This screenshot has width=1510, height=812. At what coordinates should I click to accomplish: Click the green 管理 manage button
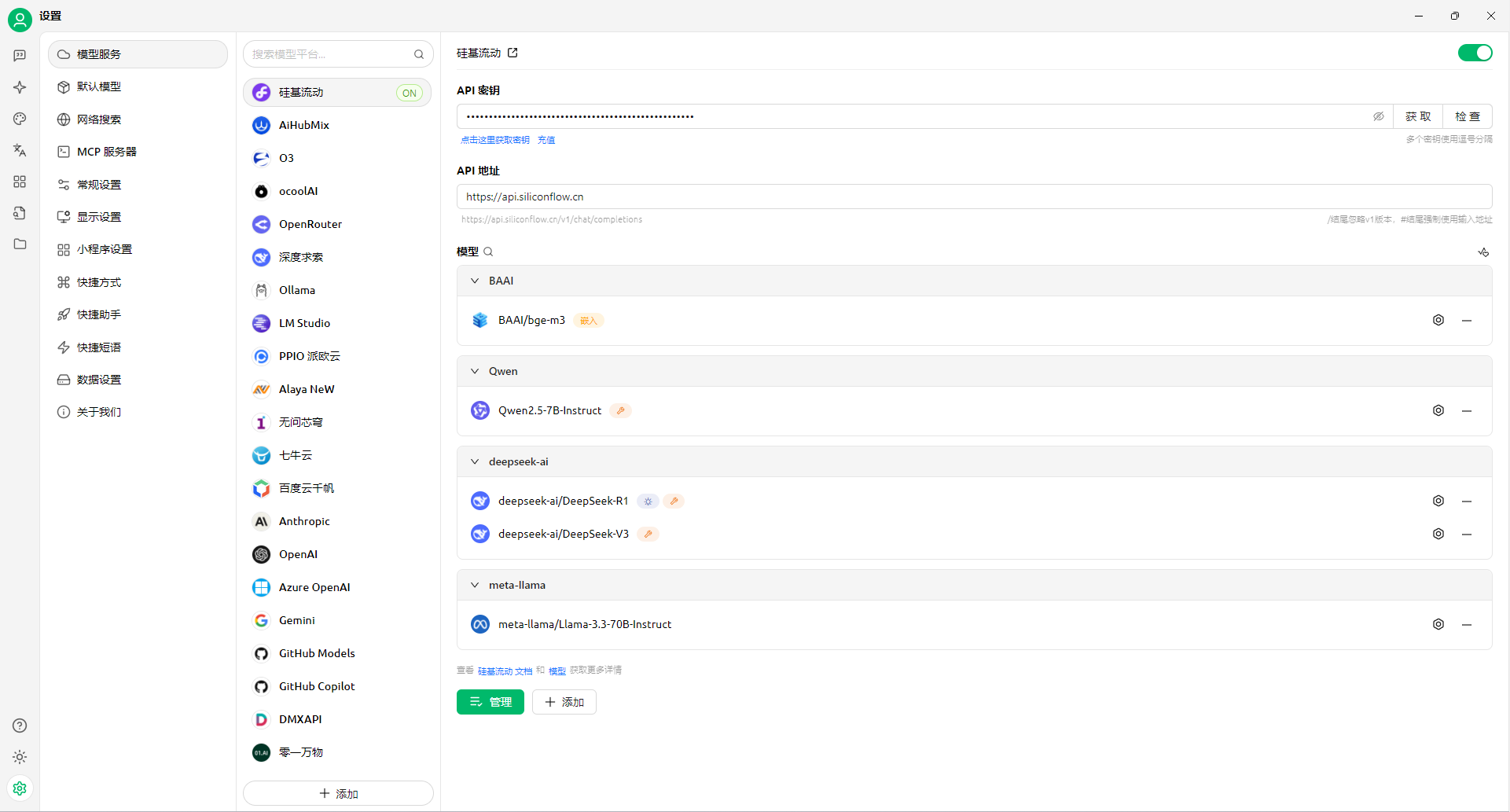click(x=490, y=702)
